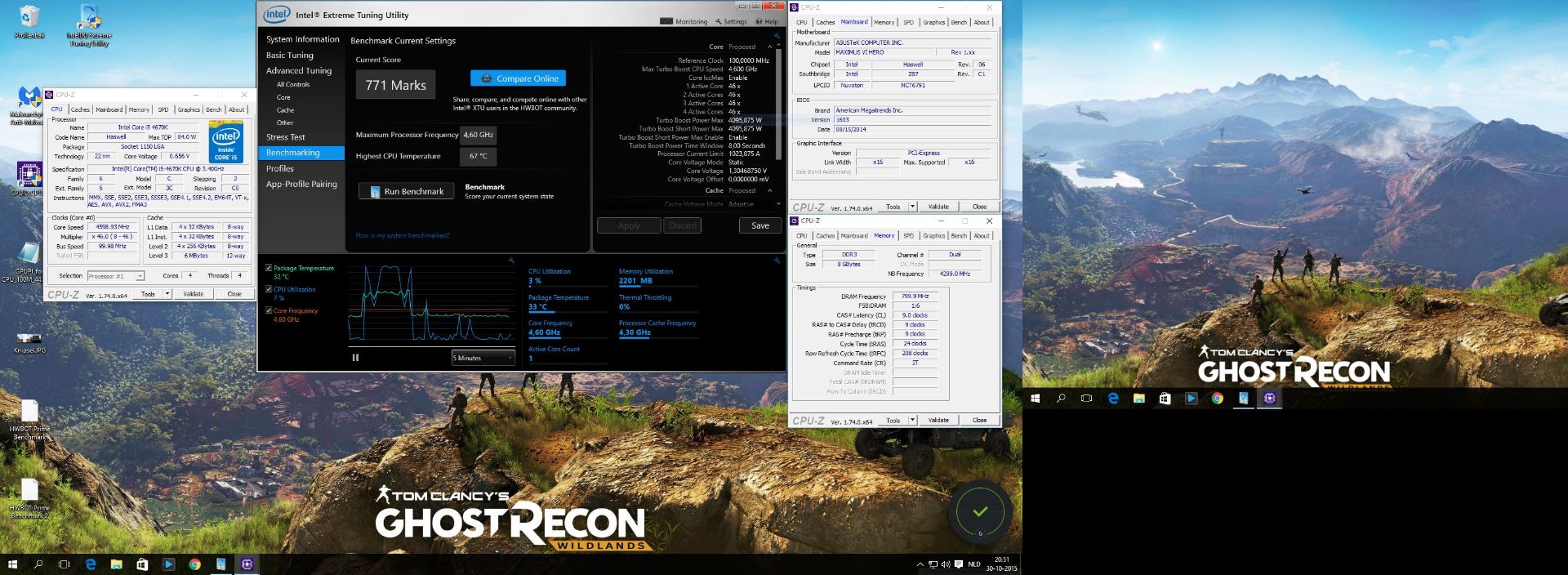This screenshot has width=1568, height=575.
Task: Open clock and date in system tray
Action: pyautogui.click(x=1001, y=564)
